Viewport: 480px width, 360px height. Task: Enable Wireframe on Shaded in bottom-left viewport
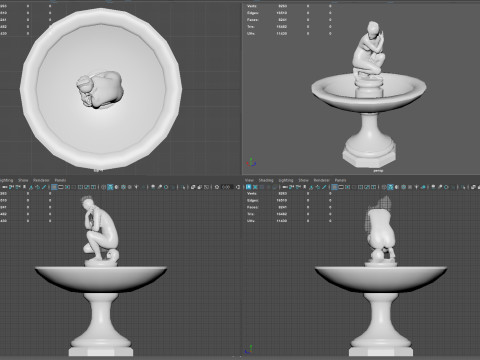click(123, 187)
